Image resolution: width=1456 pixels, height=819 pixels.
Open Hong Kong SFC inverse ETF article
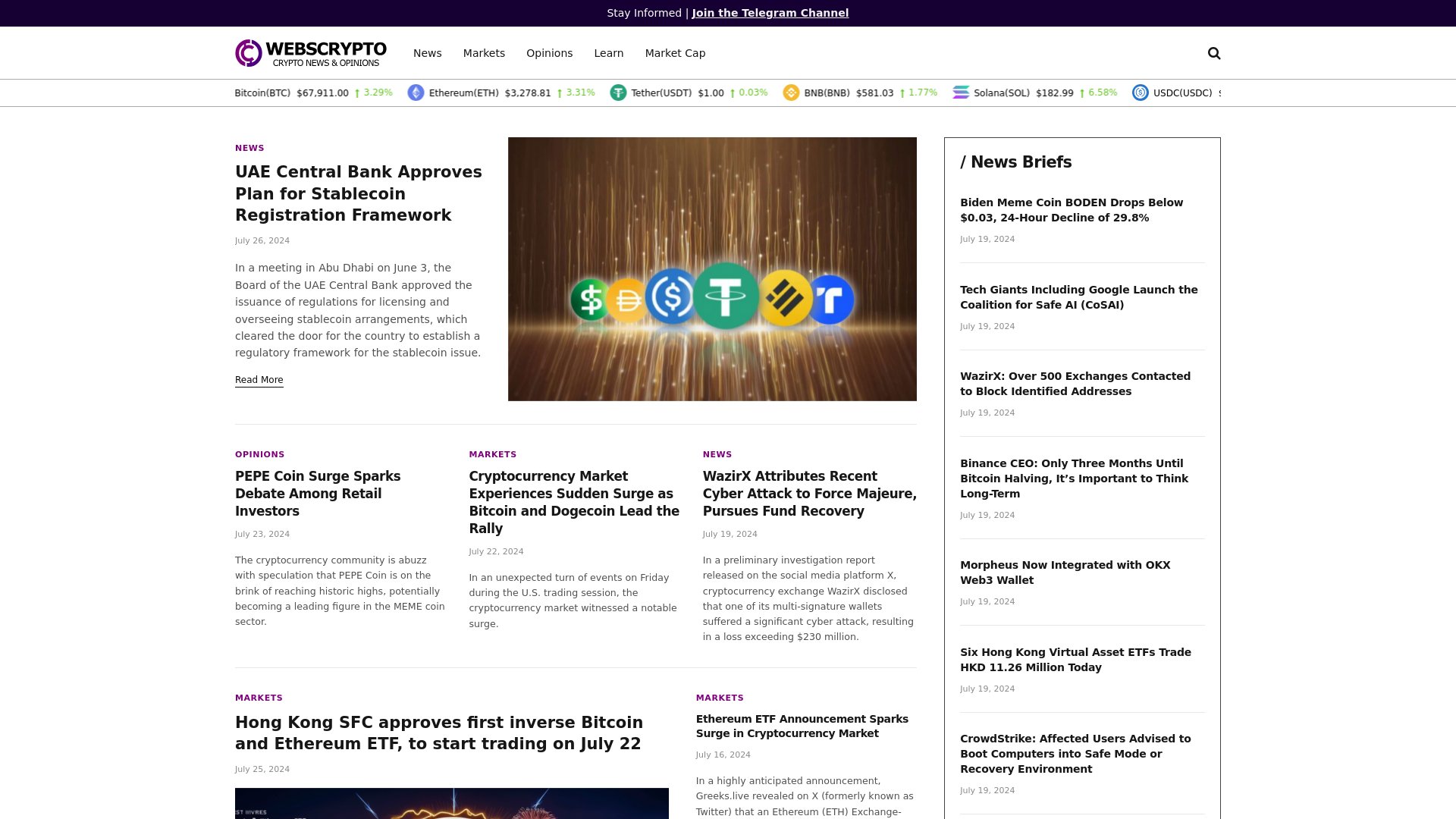click(x=439, y=733)
